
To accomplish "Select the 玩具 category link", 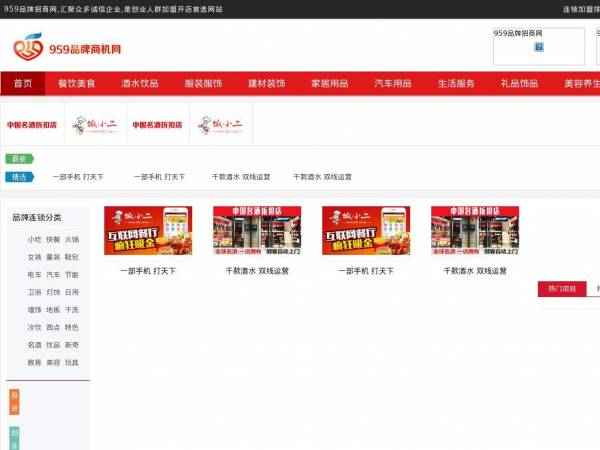I will click(x=72, y=363).
